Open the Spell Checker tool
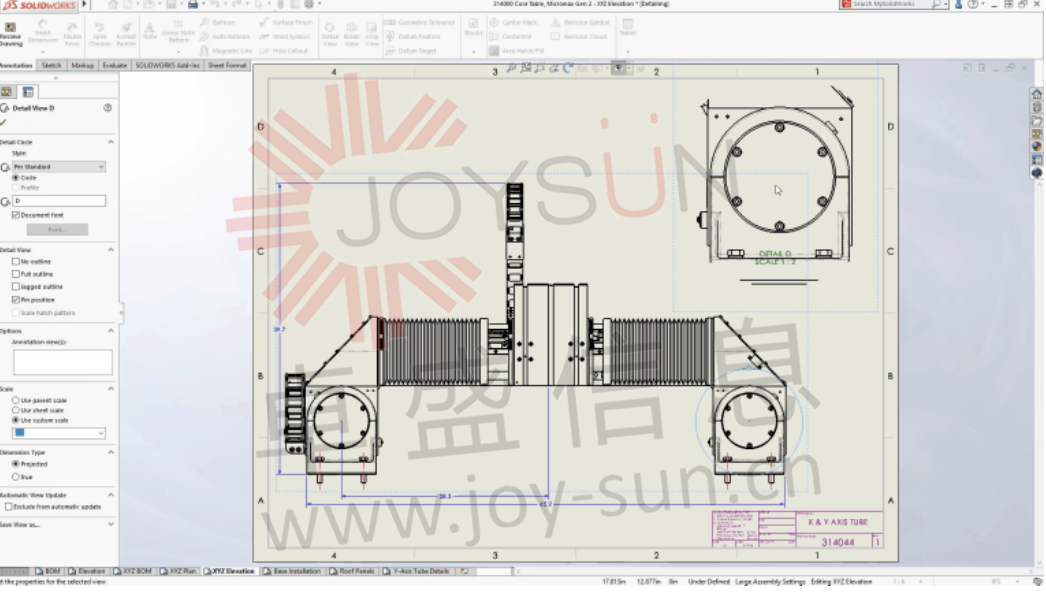 100,30
